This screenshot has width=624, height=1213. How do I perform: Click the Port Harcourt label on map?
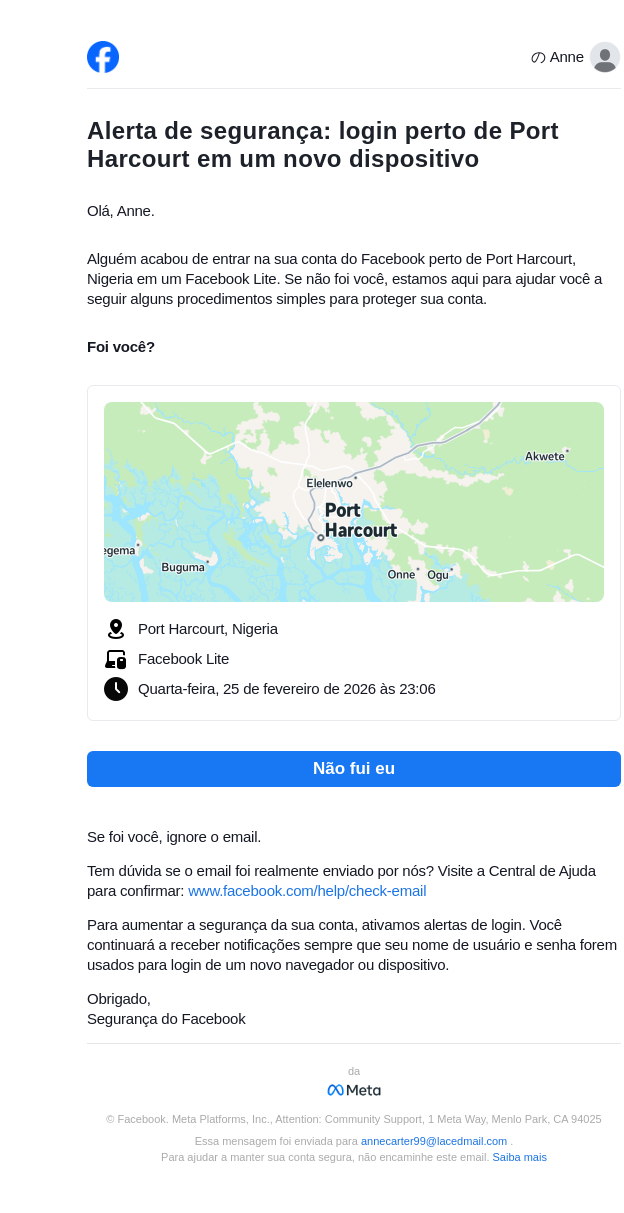click(360, 520)
